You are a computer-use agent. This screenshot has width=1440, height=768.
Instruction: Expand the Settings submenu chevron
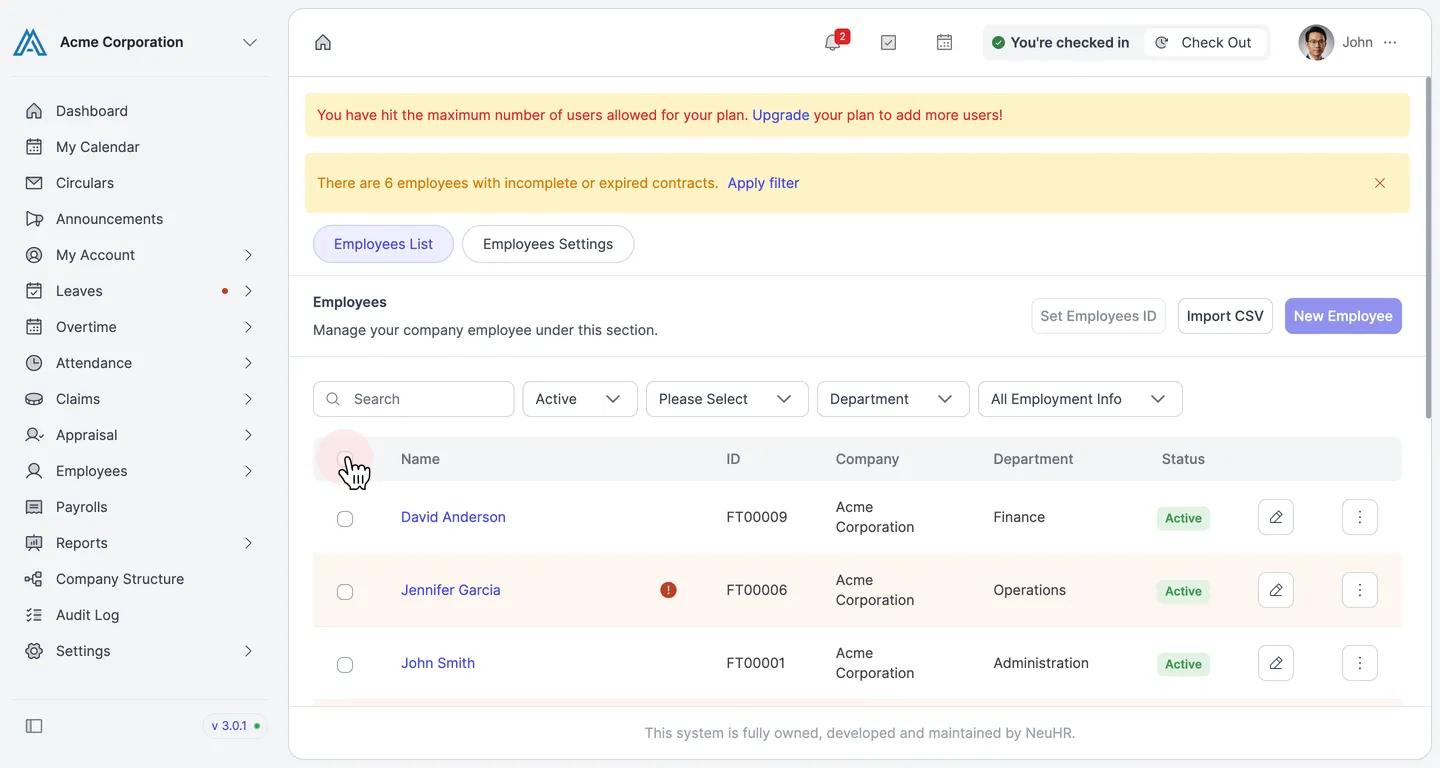[248, 651]
